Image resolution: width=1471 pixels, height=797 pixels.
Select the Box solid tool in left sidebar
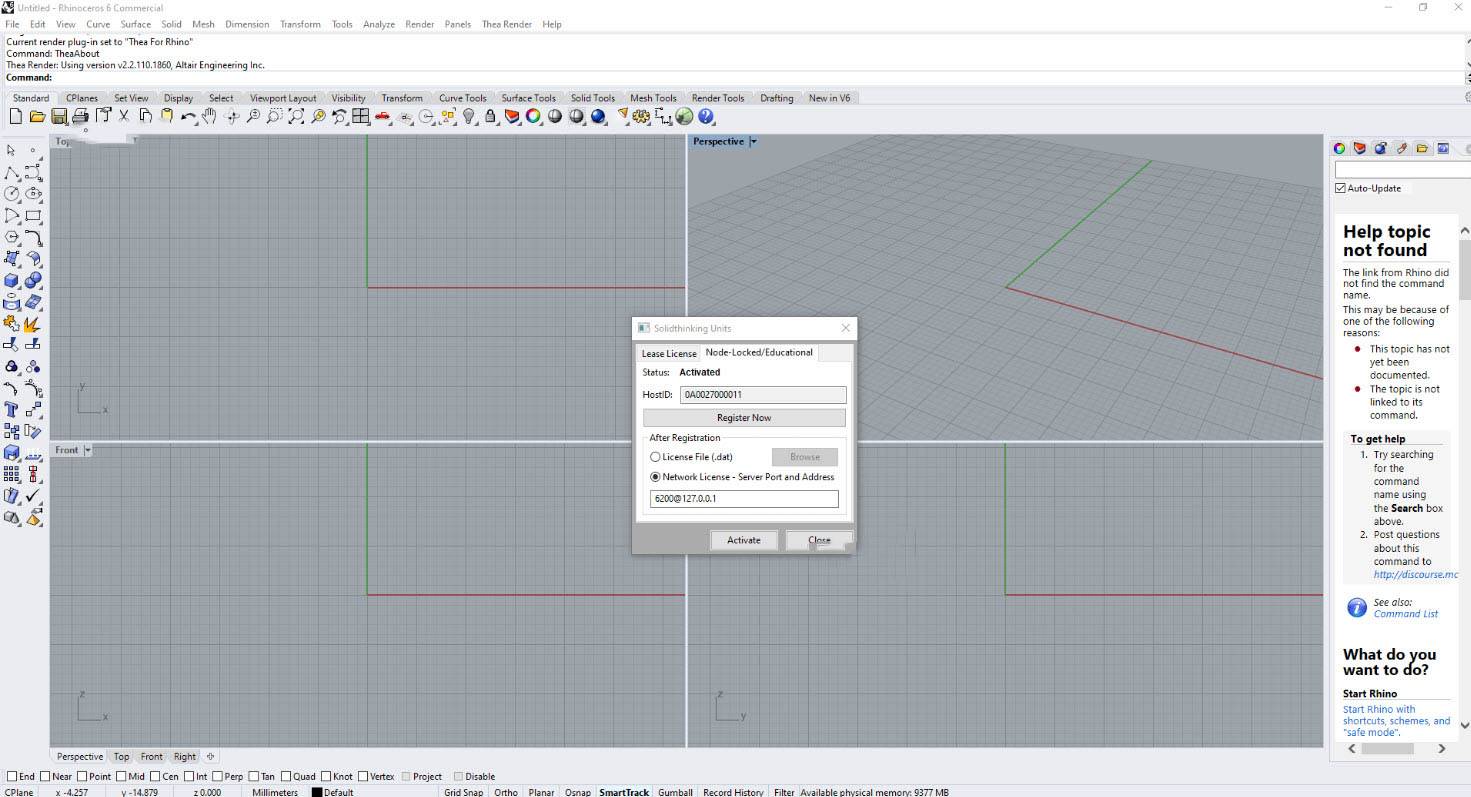(11, 280)
